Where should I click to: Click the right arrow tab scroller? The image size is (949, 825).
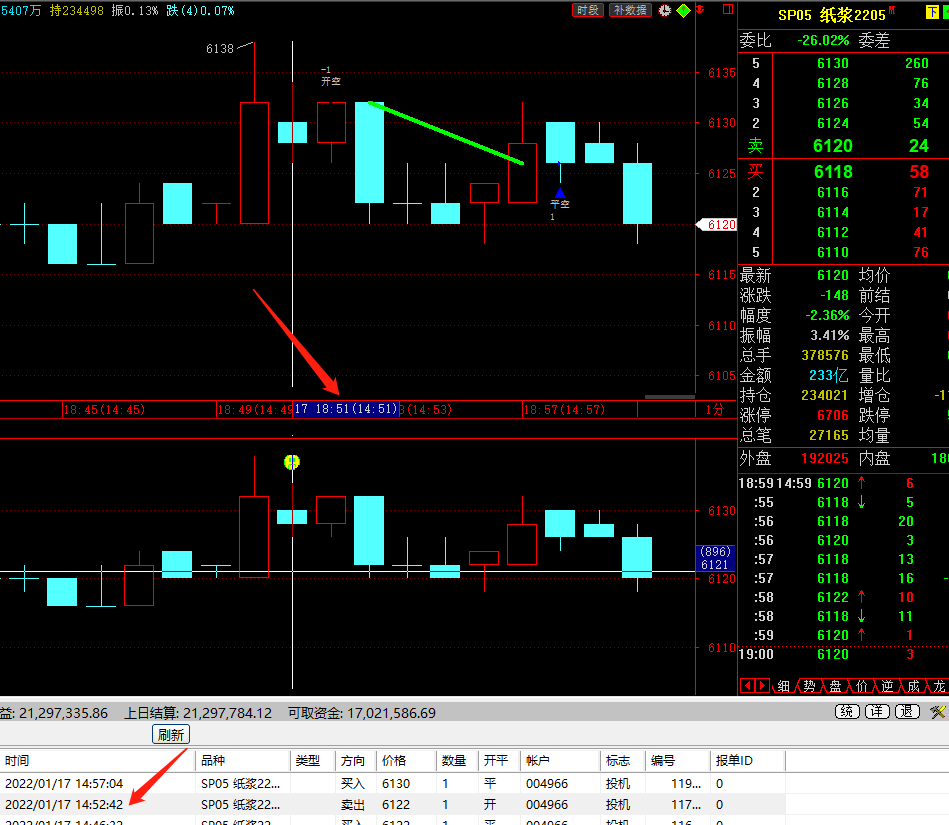click(762, 686)
